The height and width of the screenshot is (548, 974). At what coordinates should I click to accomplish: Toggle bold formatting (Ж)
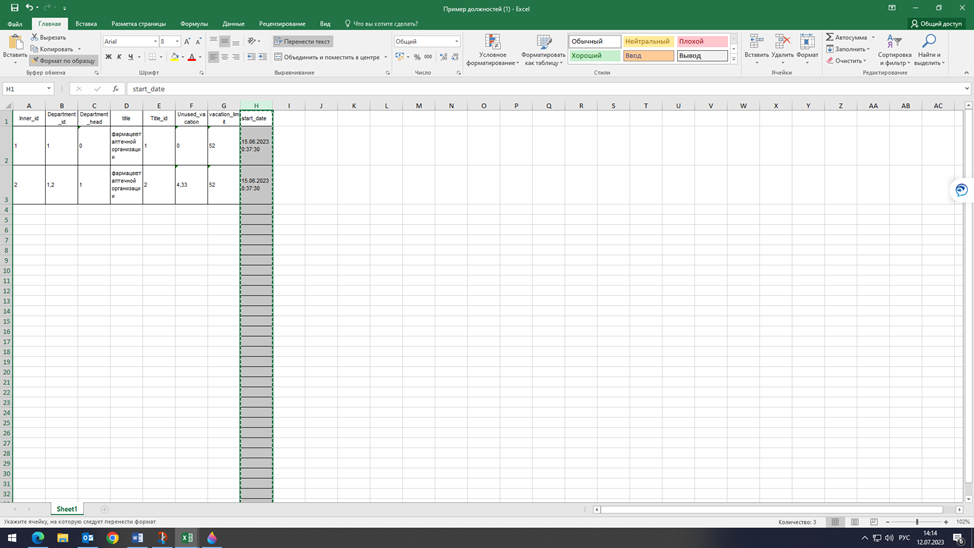tap(108, 57)
